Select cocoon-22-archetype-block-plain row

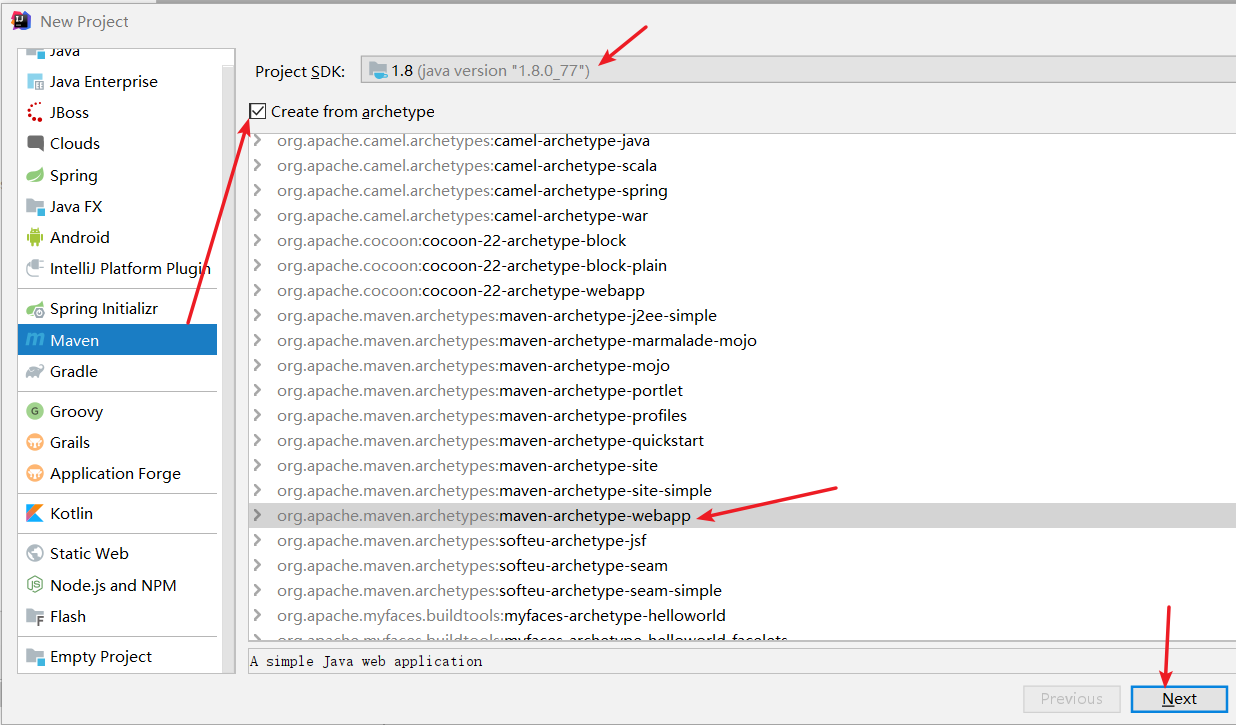pos(742,266)
